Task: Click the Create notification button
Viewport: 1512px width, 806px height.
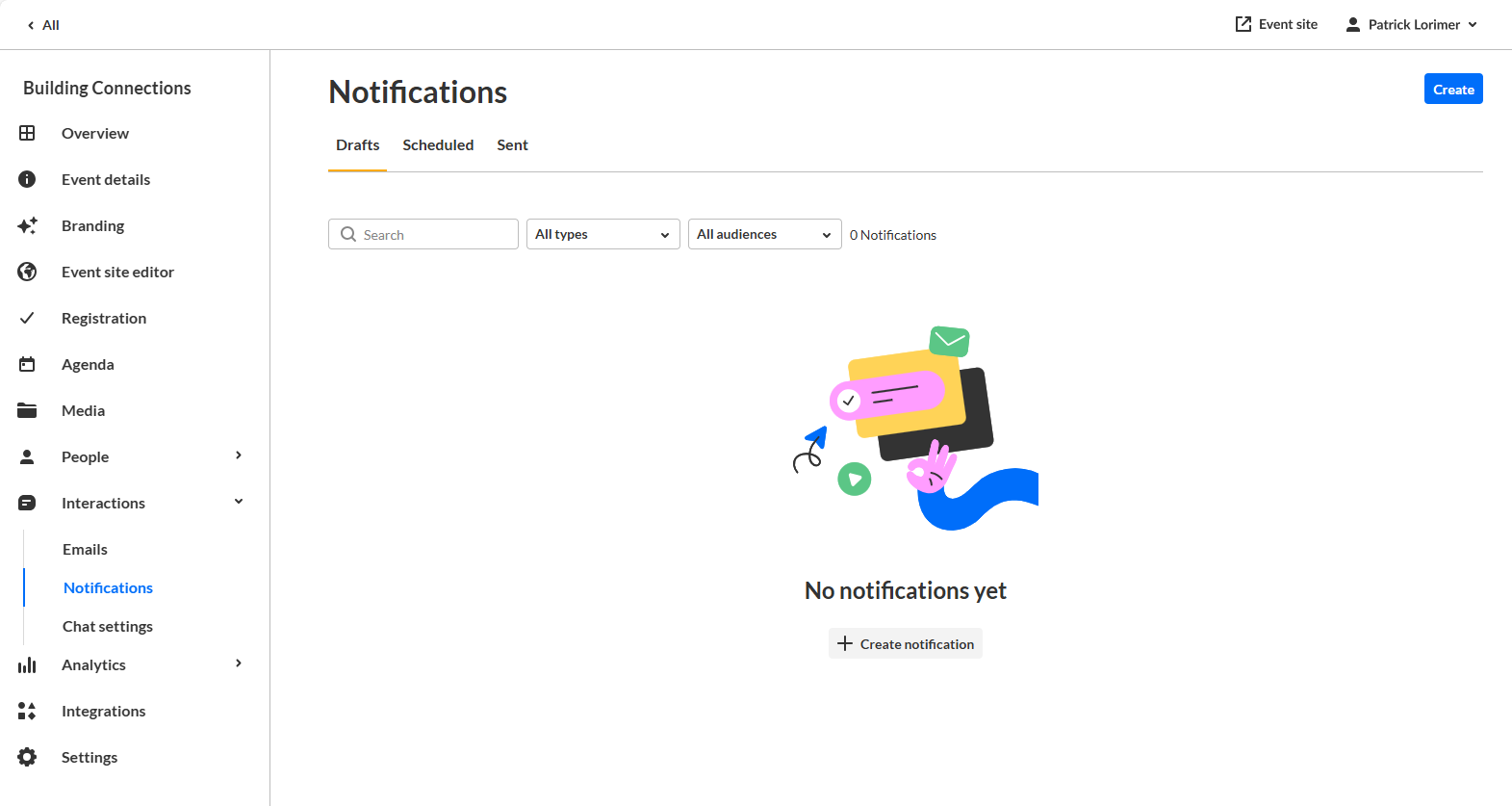Action: coord(906,643)
